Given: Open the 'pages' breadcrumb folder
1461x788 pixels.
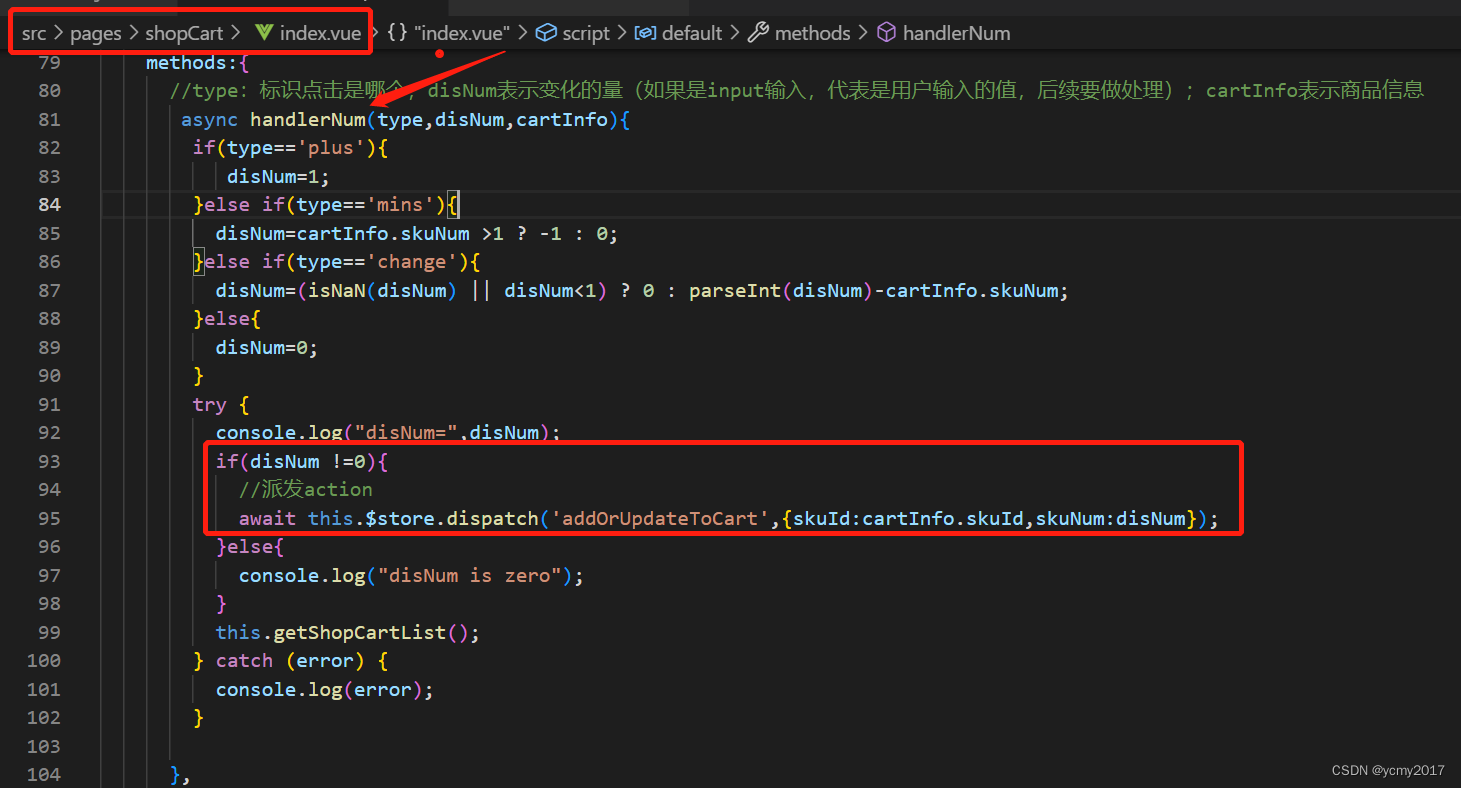Looking at the screenshot, I should click(95, 33).
